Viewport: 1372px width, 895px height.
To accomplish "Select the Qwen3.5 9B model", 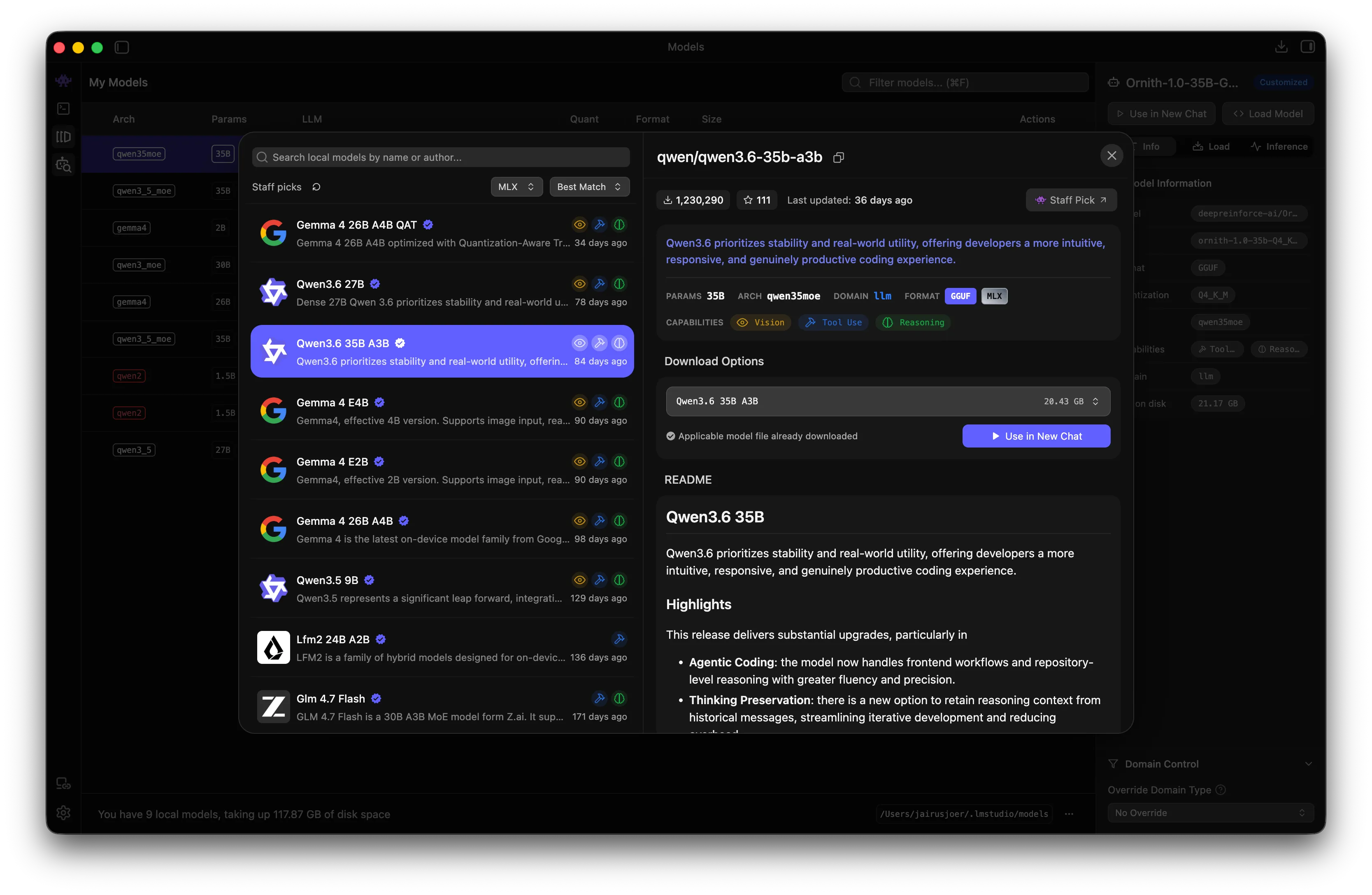I will [442, 589].
